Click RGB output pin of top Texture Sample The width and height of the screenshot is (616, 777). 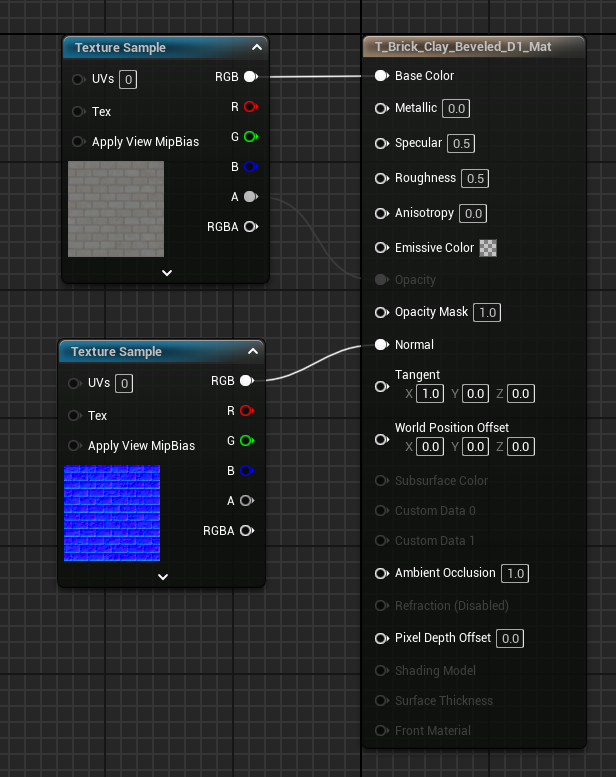[251, 76]
